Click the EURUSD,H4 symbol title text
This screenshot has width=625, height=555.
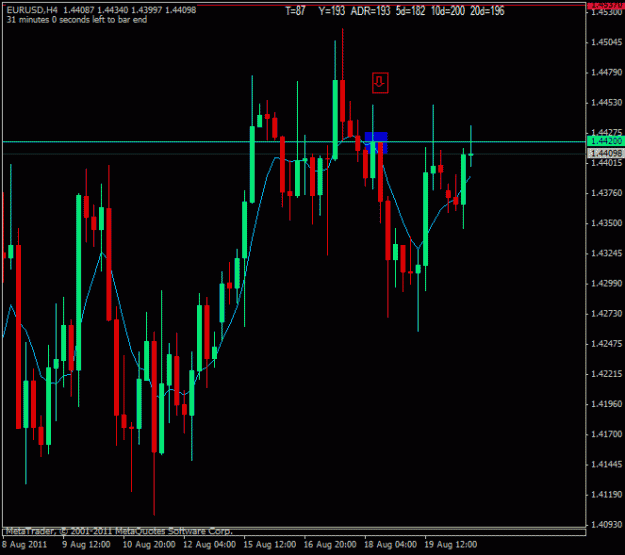32,10
